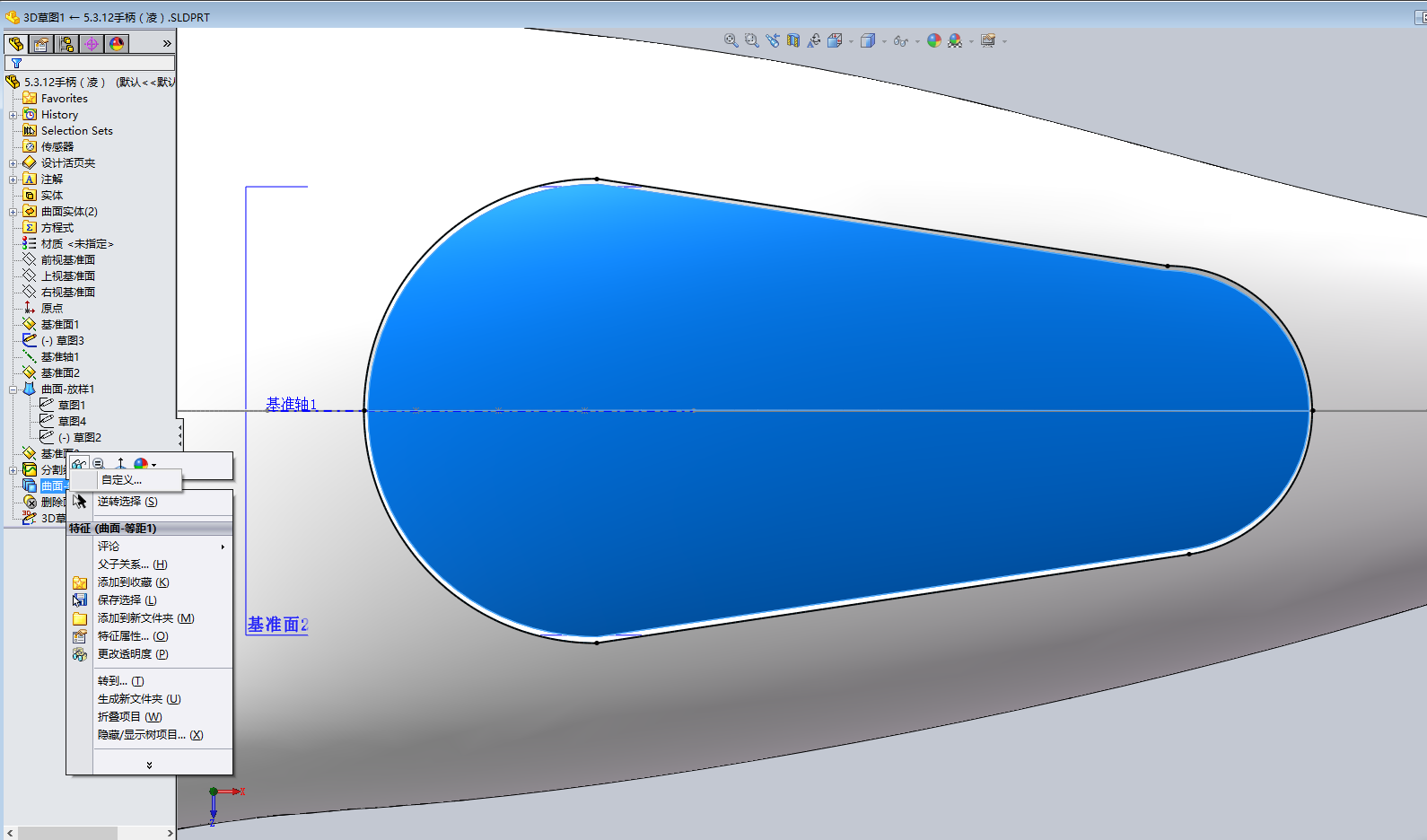This screenshot has height=840, width=1427.
Task: Click the Hide/Show Items glasses icon
Action: (x=901, y=40)
